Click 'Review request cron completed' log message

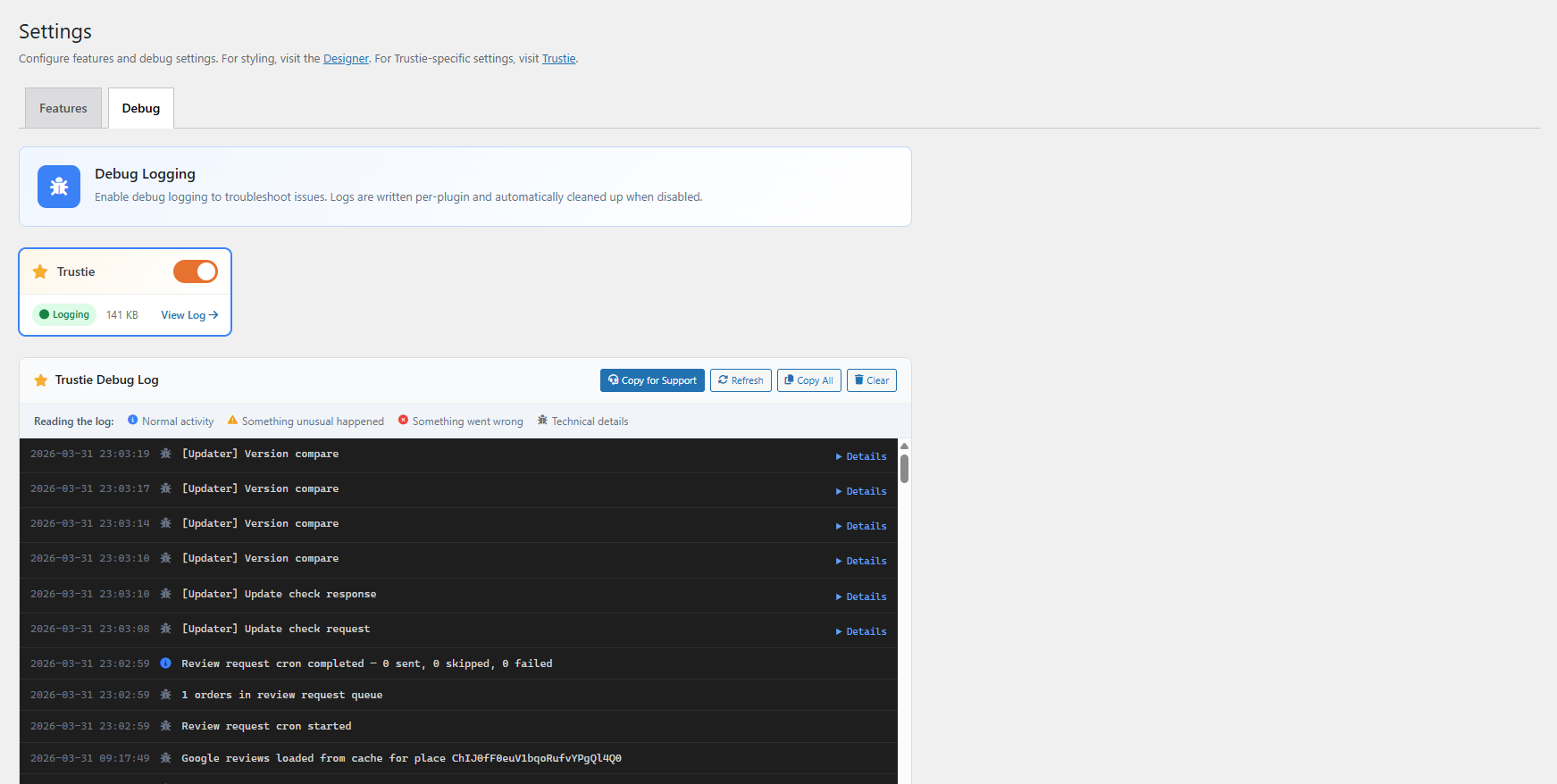[367, 663]
